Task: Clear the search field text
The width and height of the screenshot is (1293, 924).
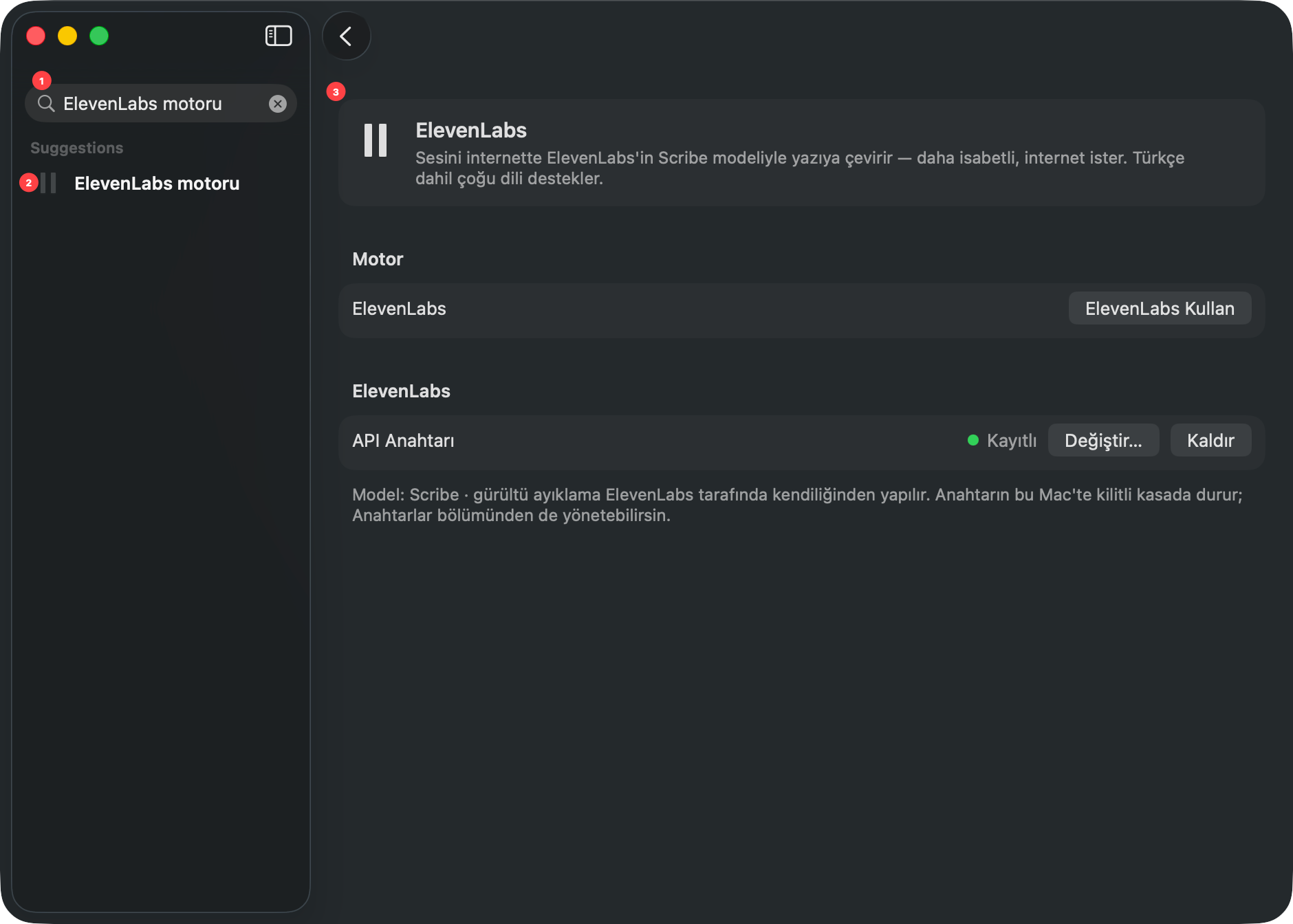Action: click(278, 104)
